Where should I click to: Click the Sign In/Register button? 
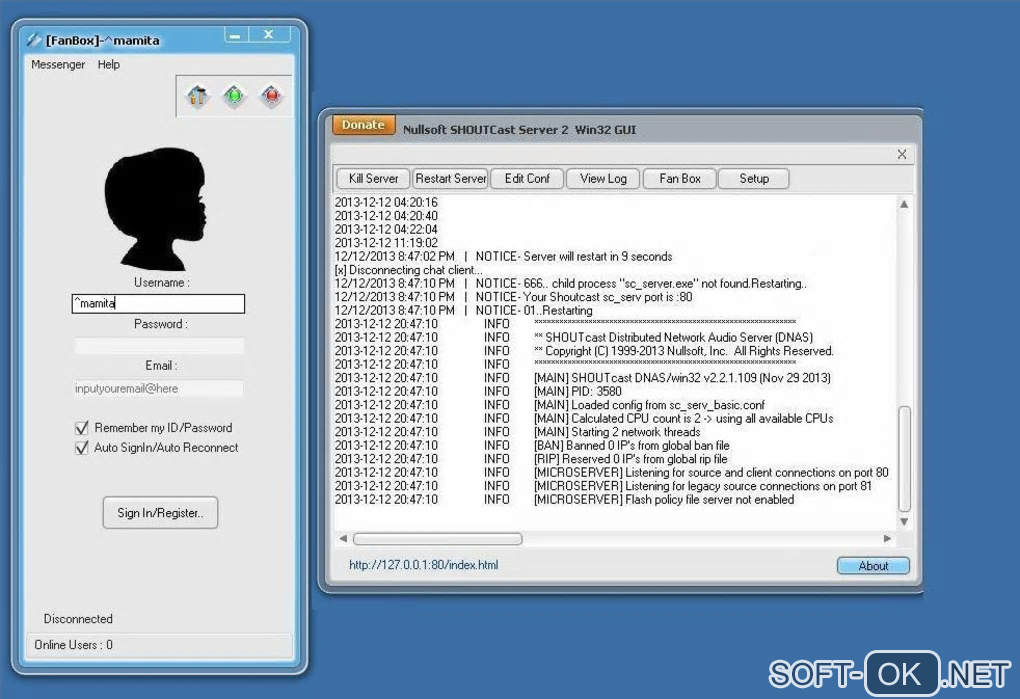[x=160, y=513]
